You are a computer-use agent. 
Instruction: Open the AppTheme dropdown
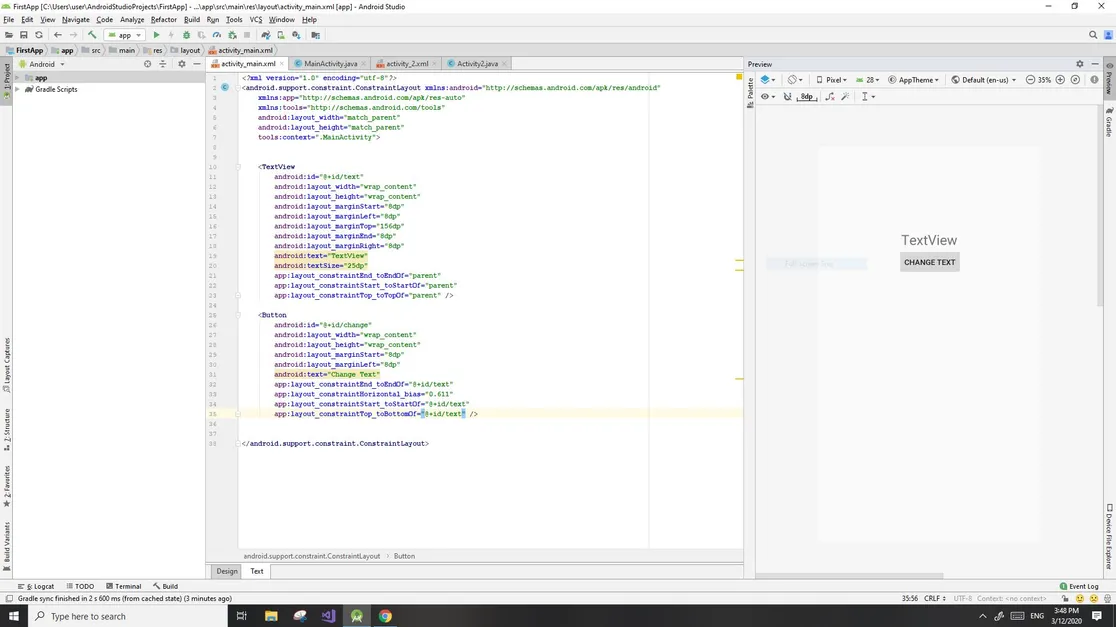[x=913, y=80]
